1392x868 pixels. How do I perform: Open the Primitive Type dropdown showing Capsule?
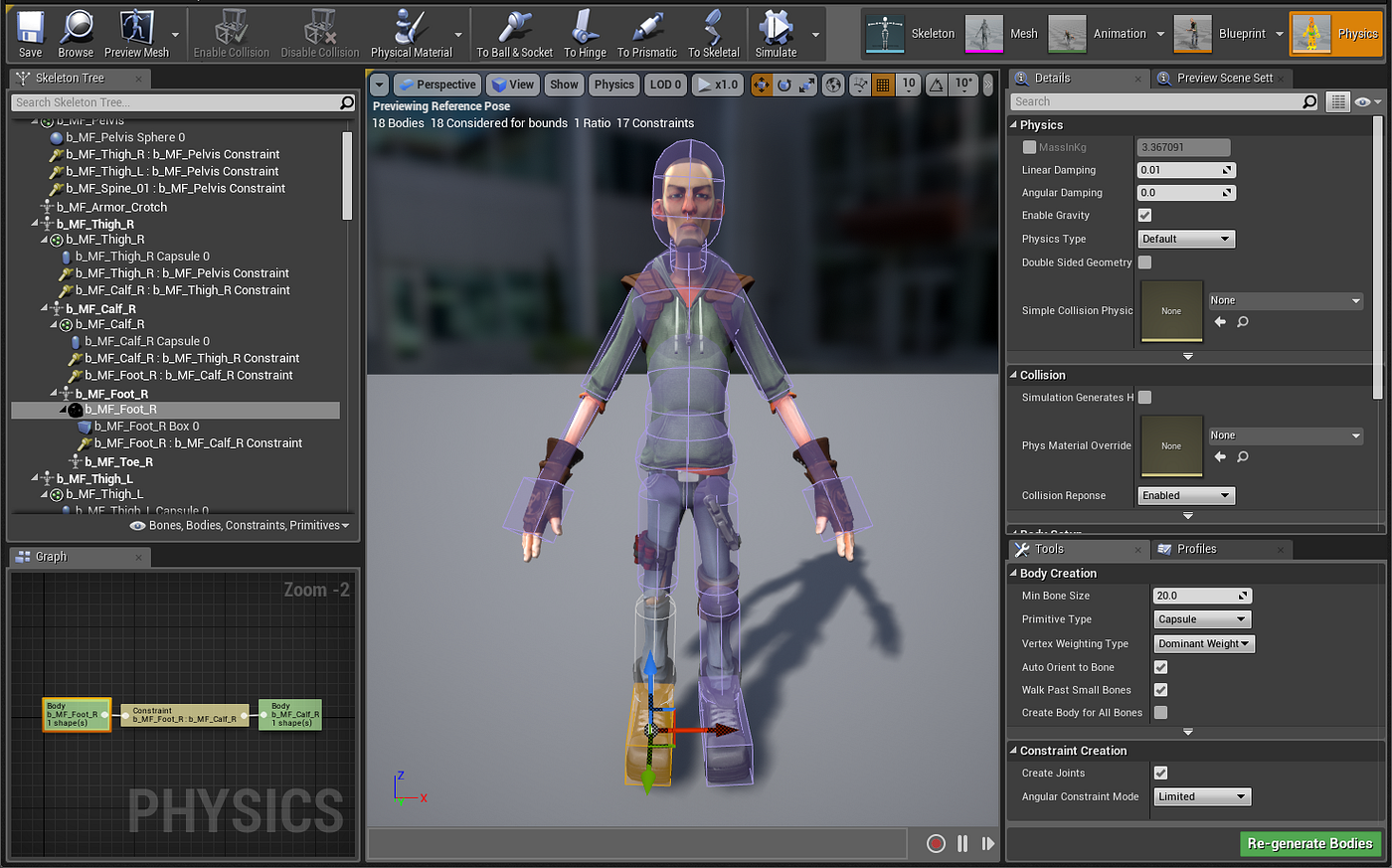tap(1202, 618)
